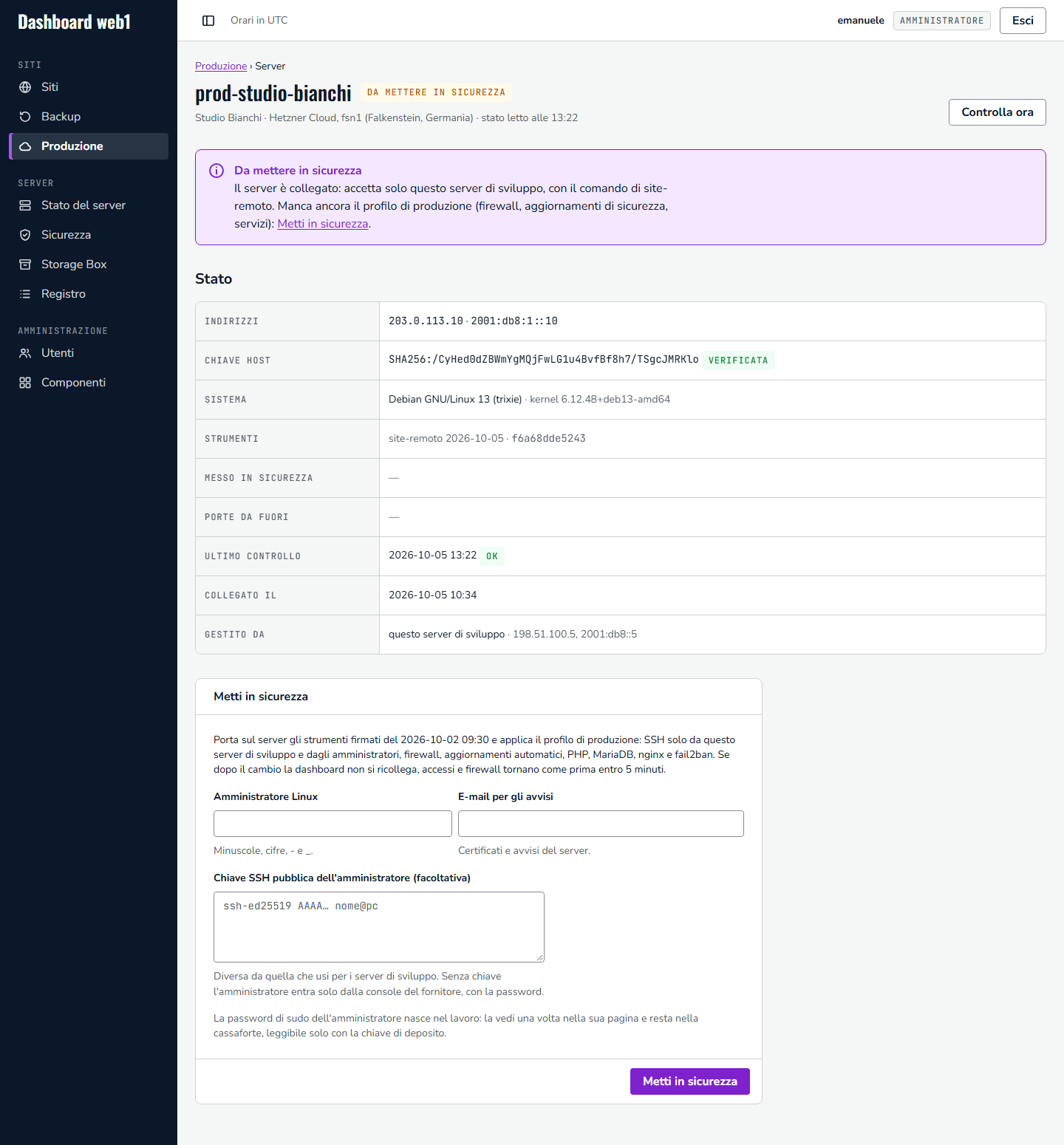
Task: Open Siti in the sidebar
Action: pos(89,87)
